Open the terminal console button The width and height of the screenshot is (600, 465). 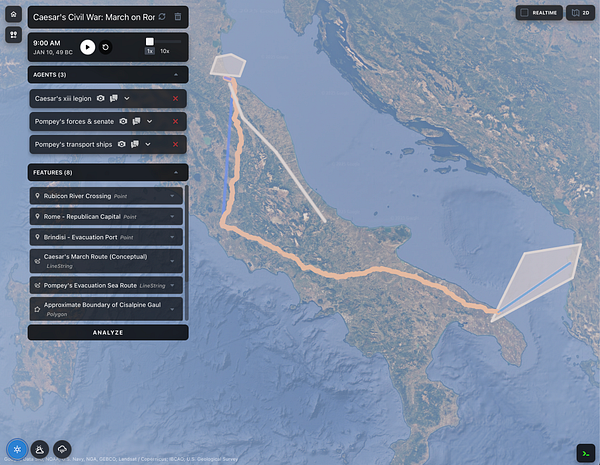point(586,454)
